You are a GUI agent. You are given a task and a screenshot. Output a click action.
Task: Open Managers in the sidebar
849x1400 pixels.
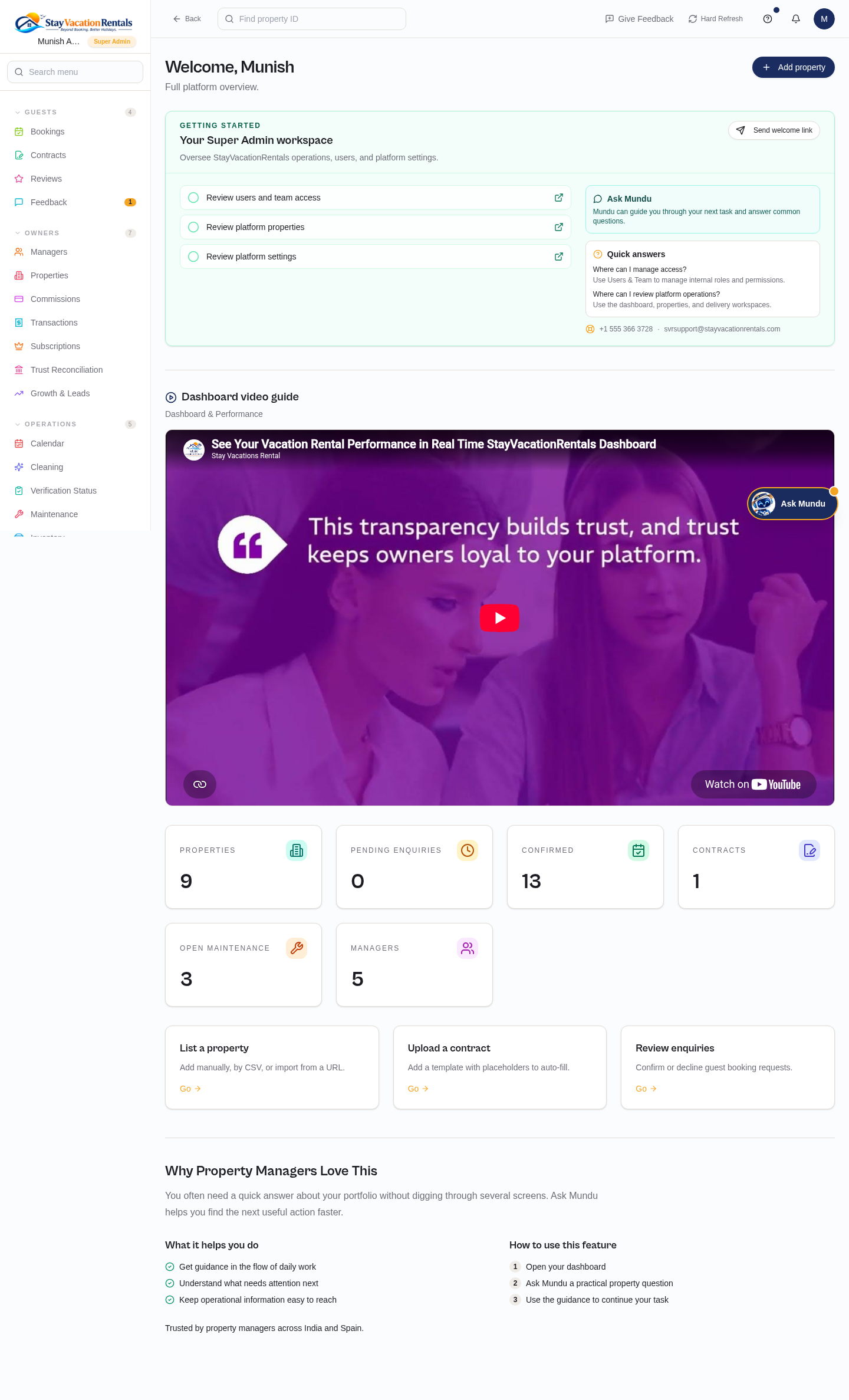tap(75, 252)
